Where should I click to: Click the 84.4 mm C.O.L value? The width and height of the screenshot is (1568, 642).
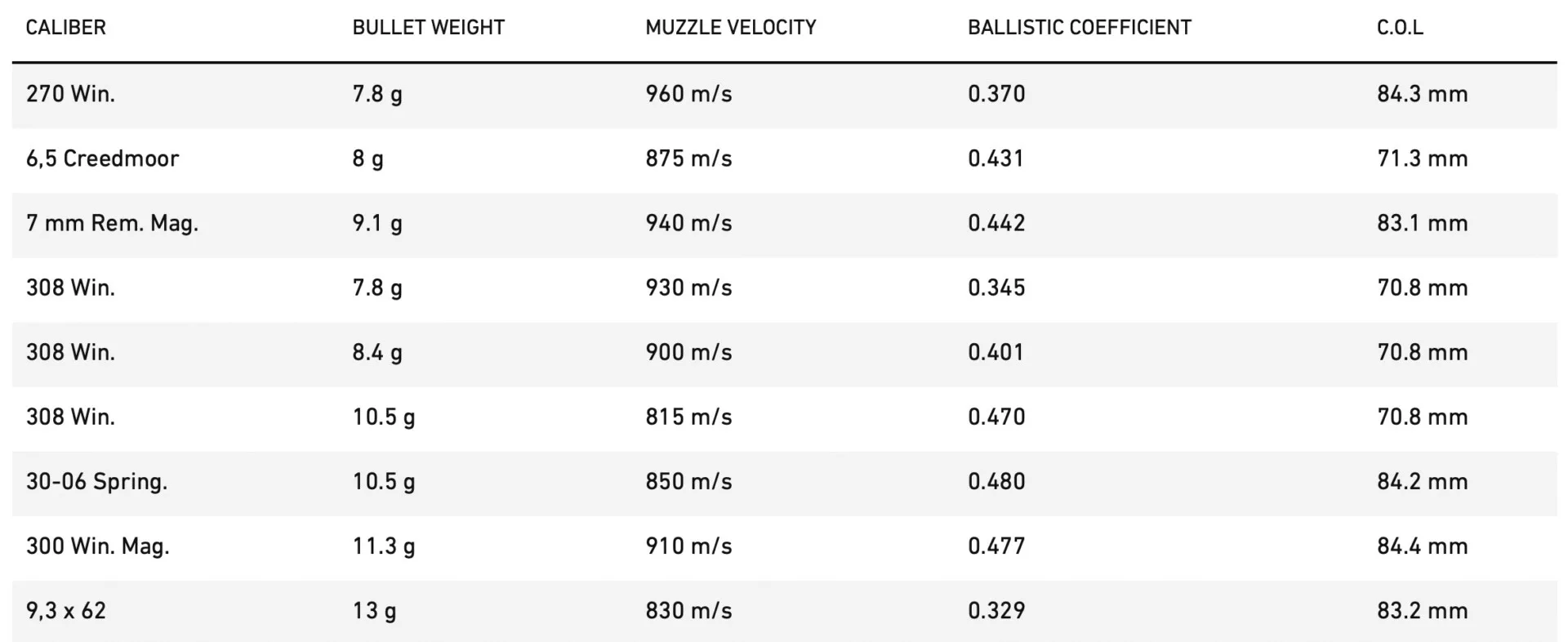click(1422, 546)
